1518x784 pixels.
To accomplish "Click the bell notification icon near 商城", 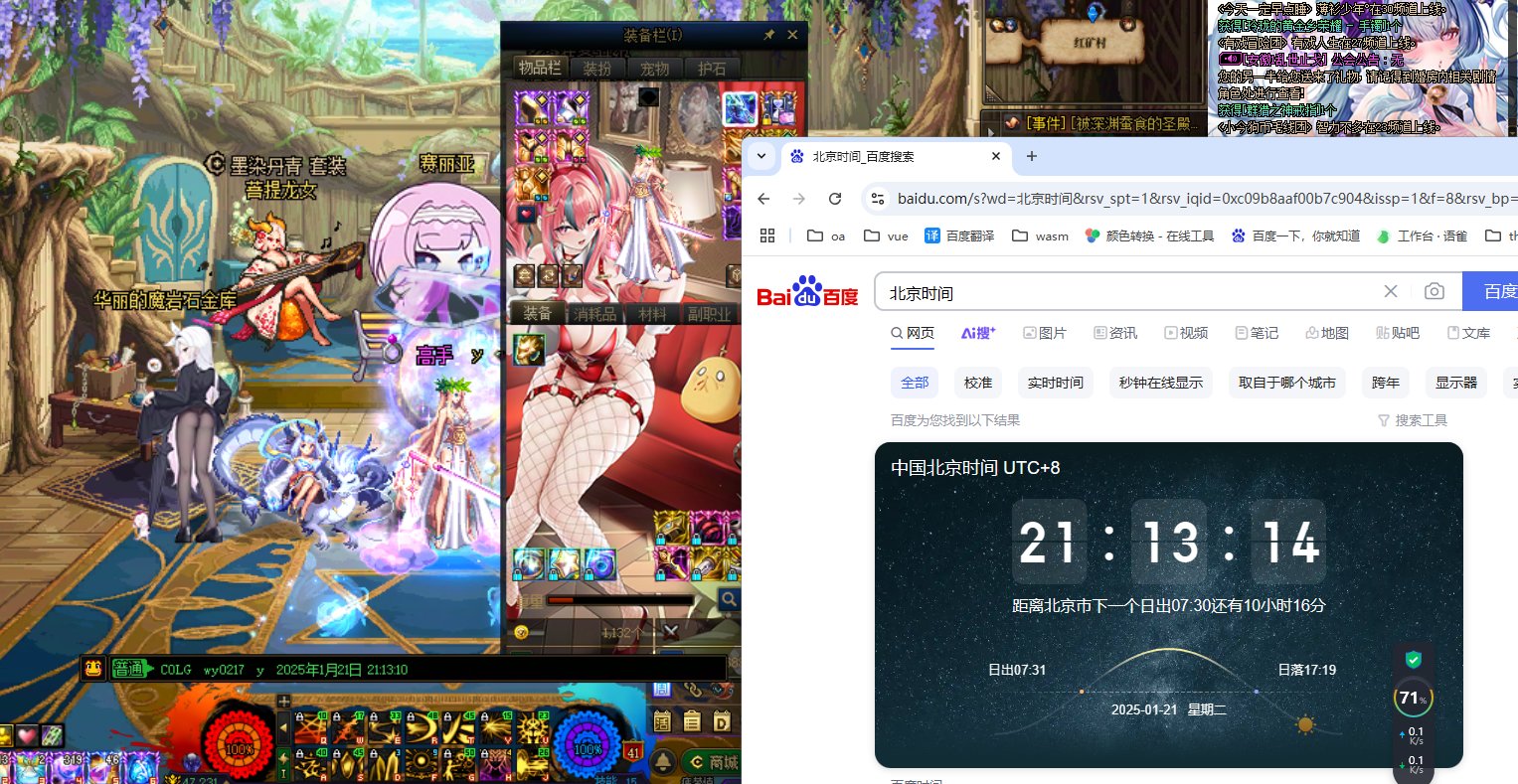I will [664, 762].
